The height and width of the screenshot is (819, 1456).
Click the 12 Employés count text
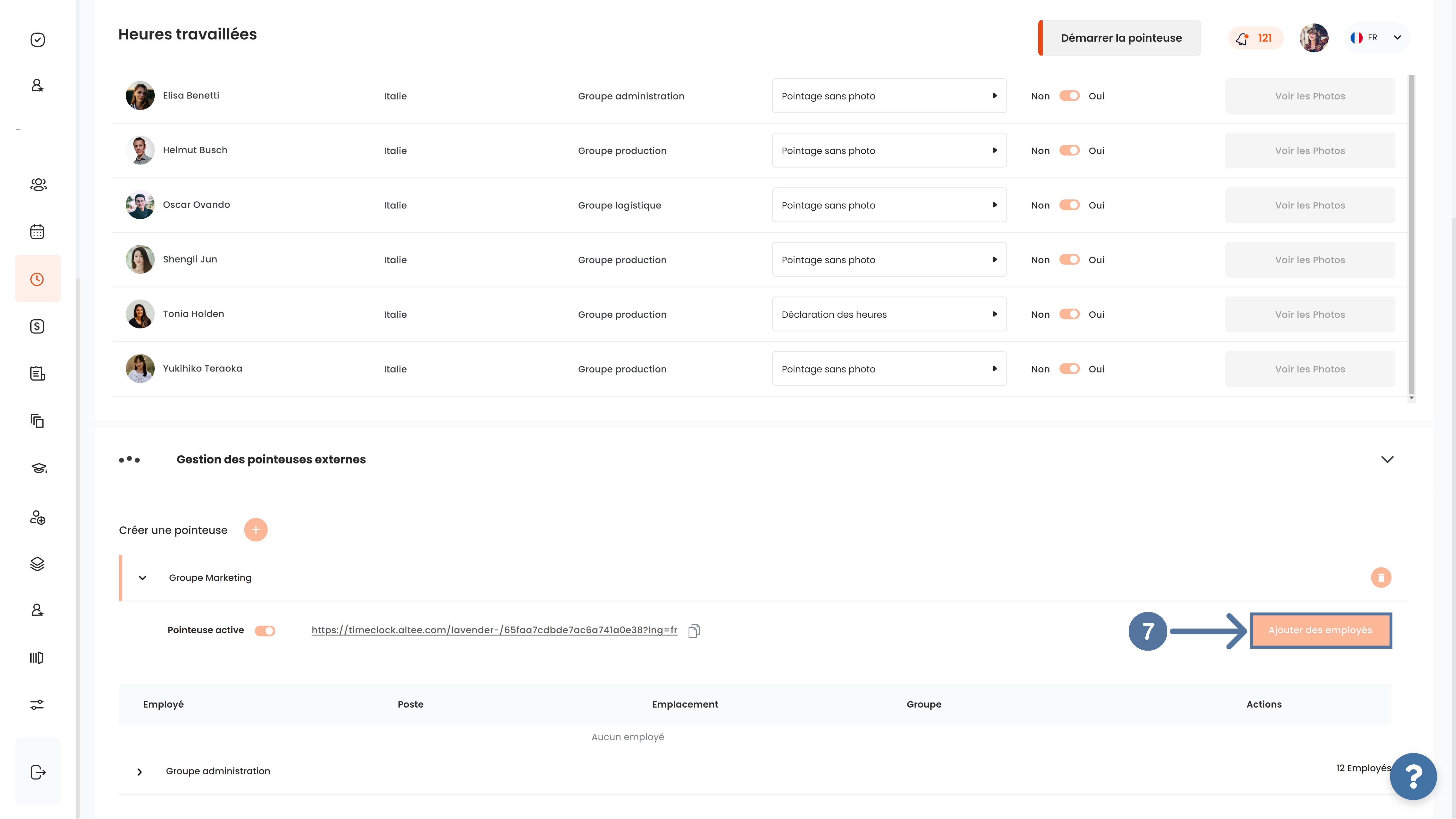[x=1363, y=768]
